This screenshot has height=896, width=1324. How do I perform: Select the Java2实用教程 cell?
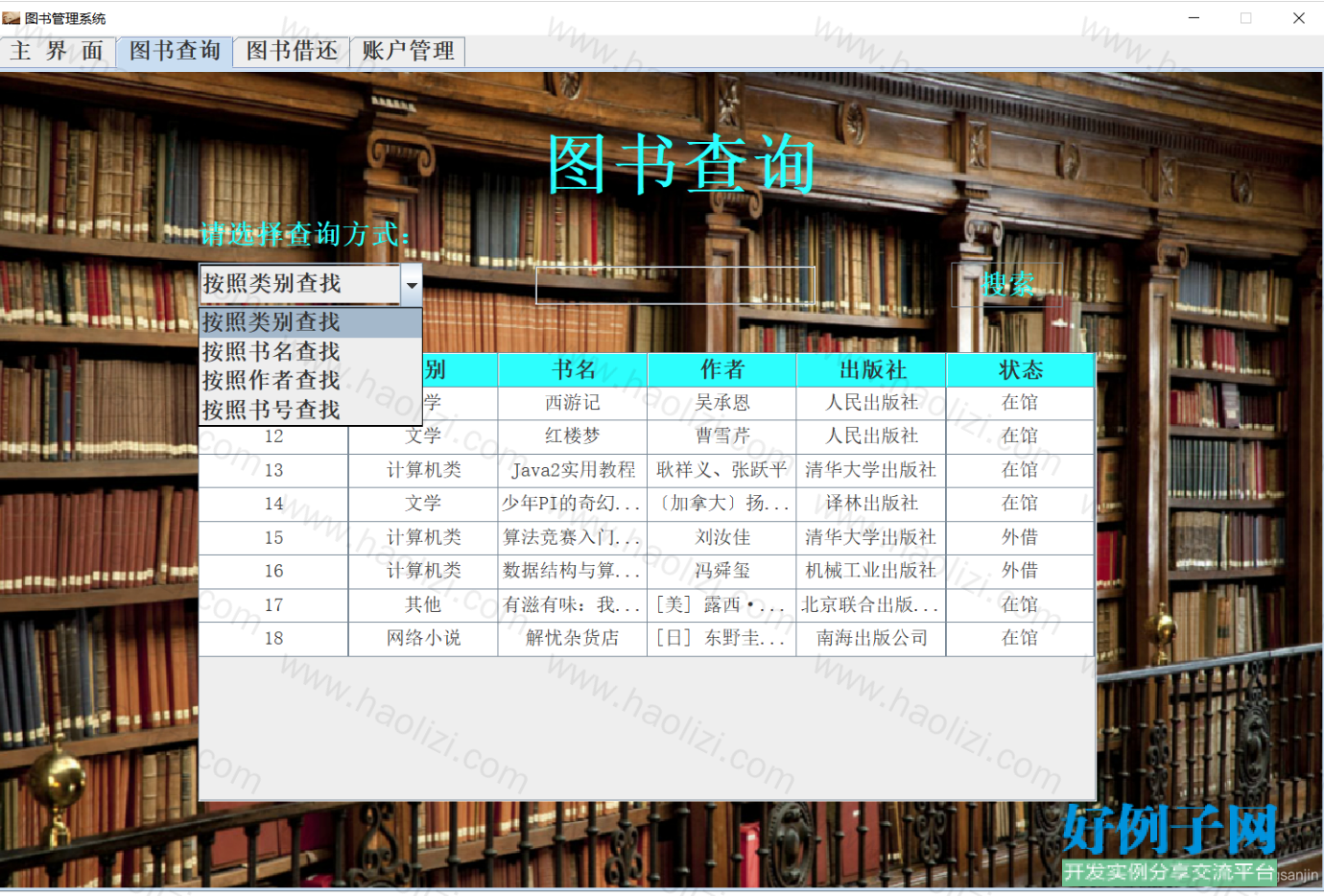(573, 470)
